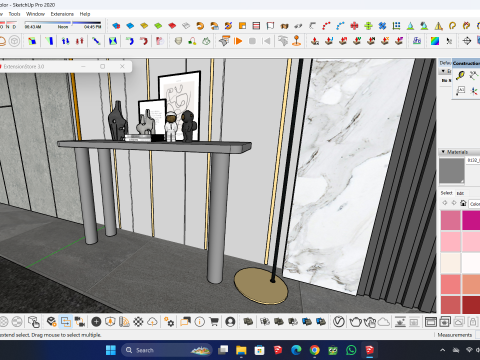Click the black plus circle icon
Screen dimensions: 480x360
pyautogui.click(x=96, y=322)
